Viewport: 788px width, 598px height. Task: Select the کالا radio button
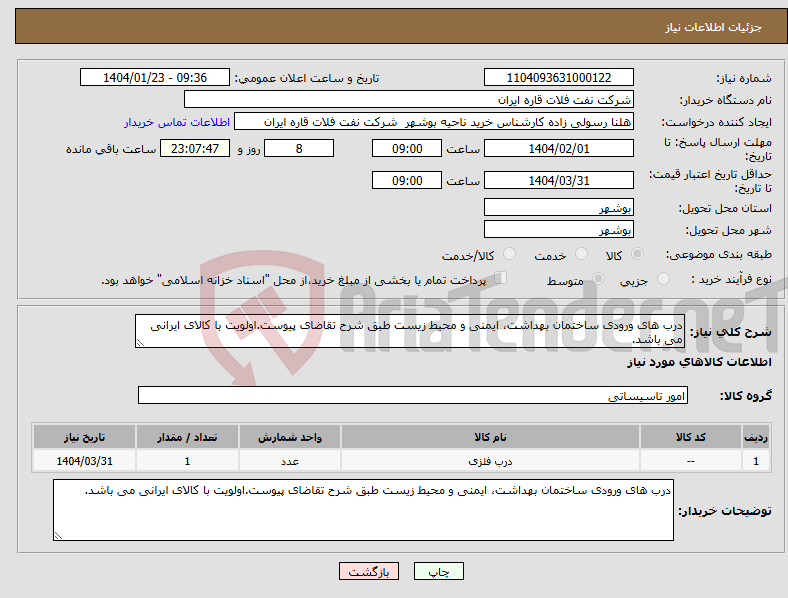click(637, 254)
